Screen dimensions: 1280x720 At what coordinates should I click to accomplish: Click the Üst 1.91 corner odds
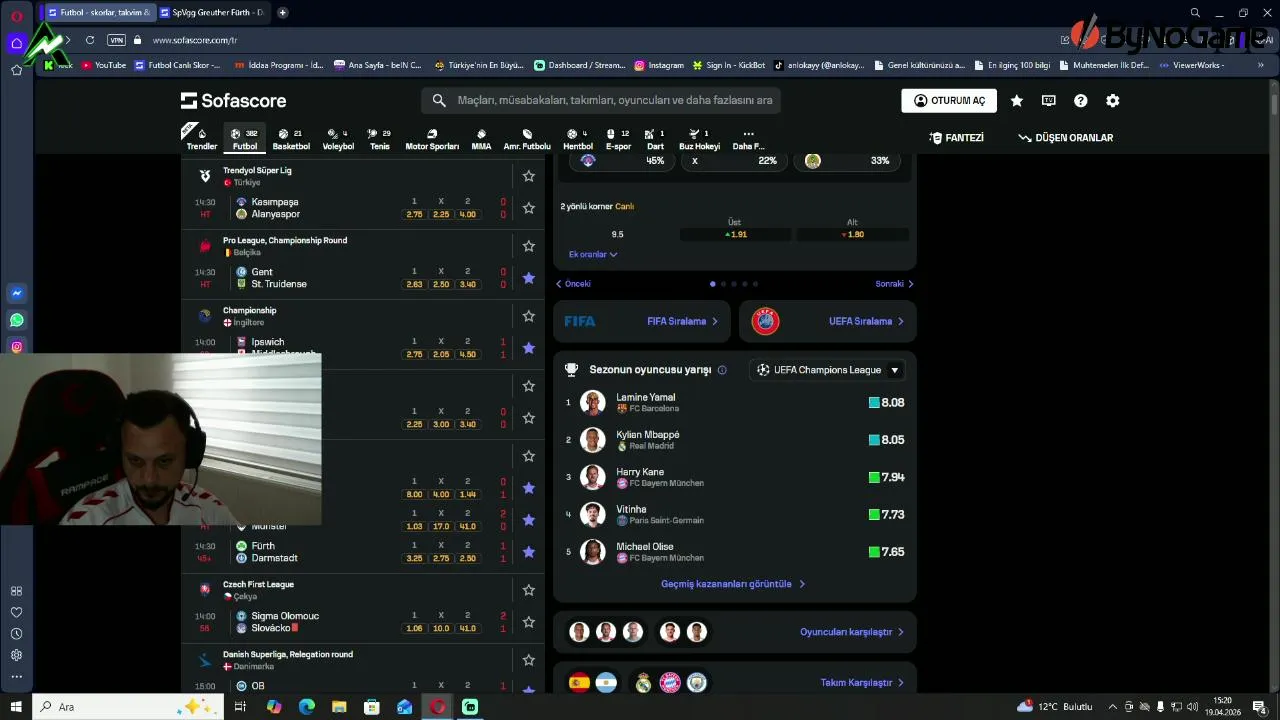[x=735, y=234]
